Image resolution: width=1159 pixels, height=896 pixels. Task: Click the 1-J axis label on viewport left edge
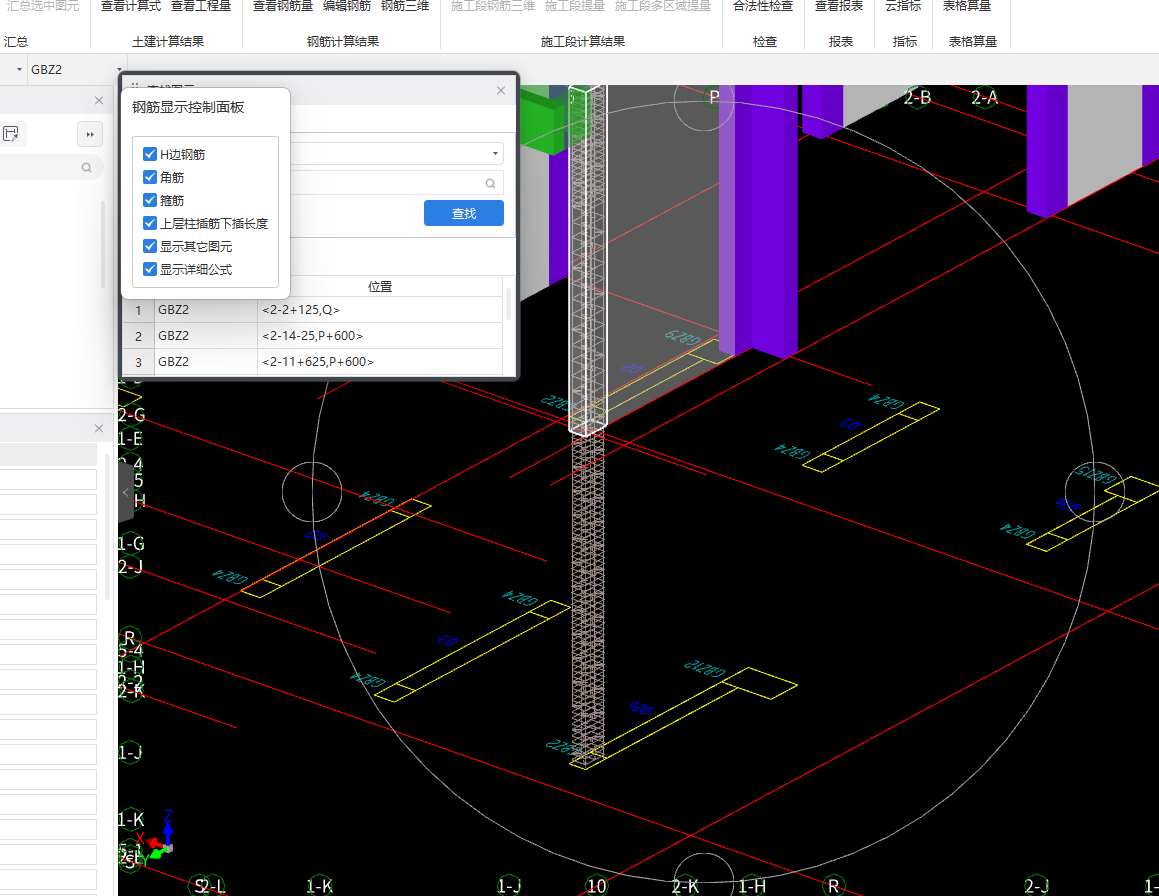(130, 753)
